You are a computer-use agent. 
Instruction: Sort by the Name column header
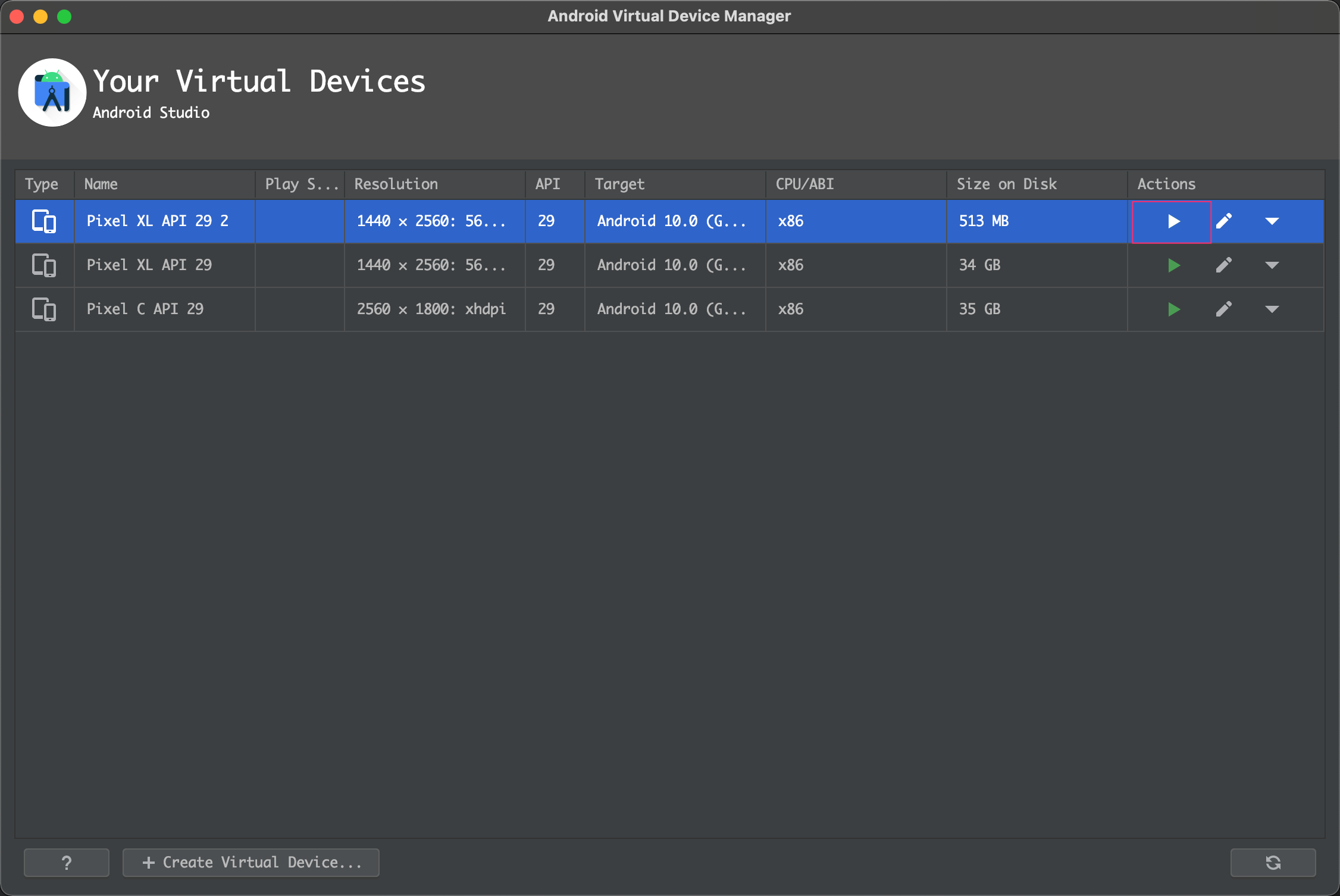[165, 184]
